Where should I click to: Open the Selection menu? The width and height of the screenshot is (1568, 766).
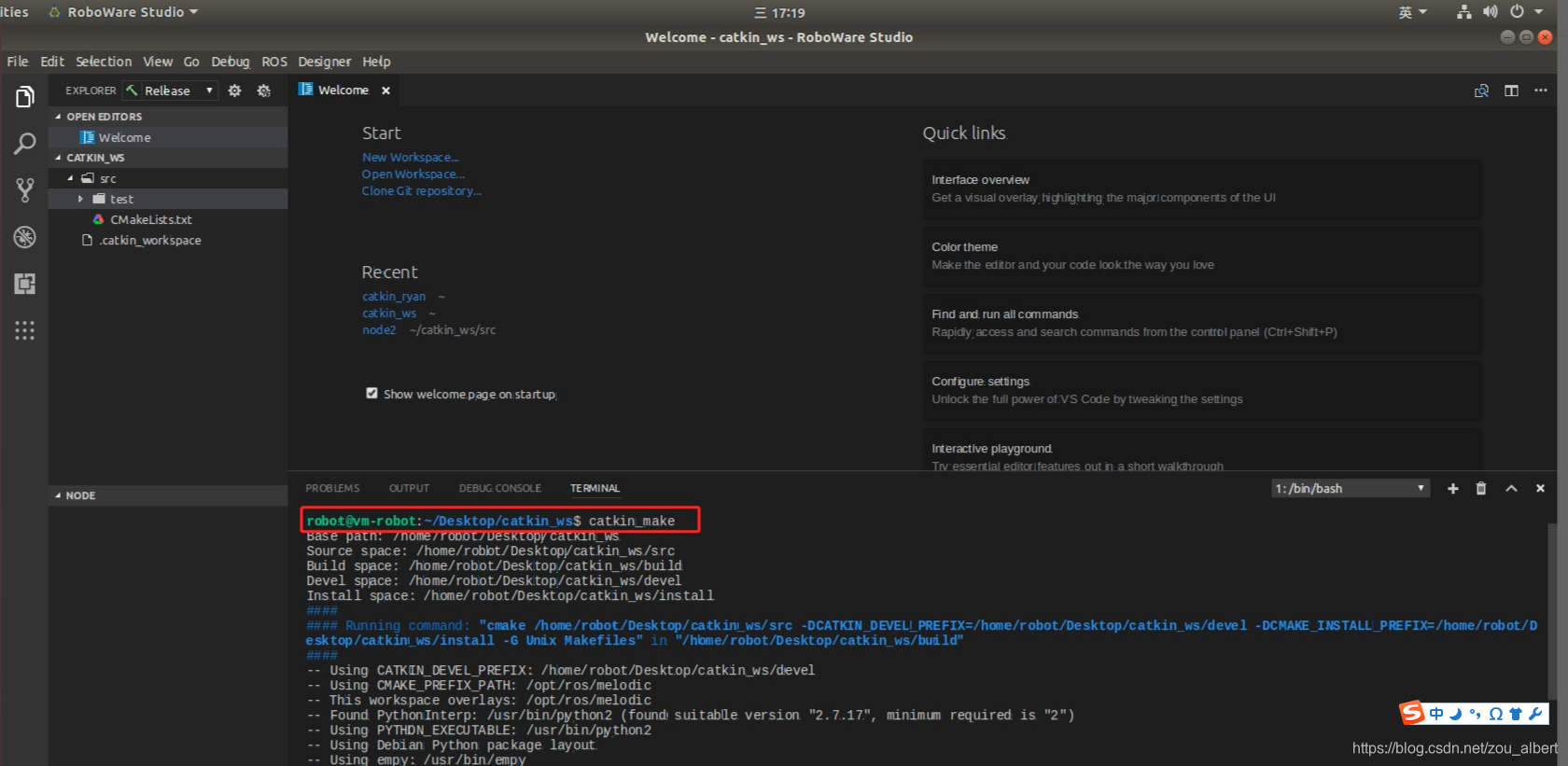104,62
